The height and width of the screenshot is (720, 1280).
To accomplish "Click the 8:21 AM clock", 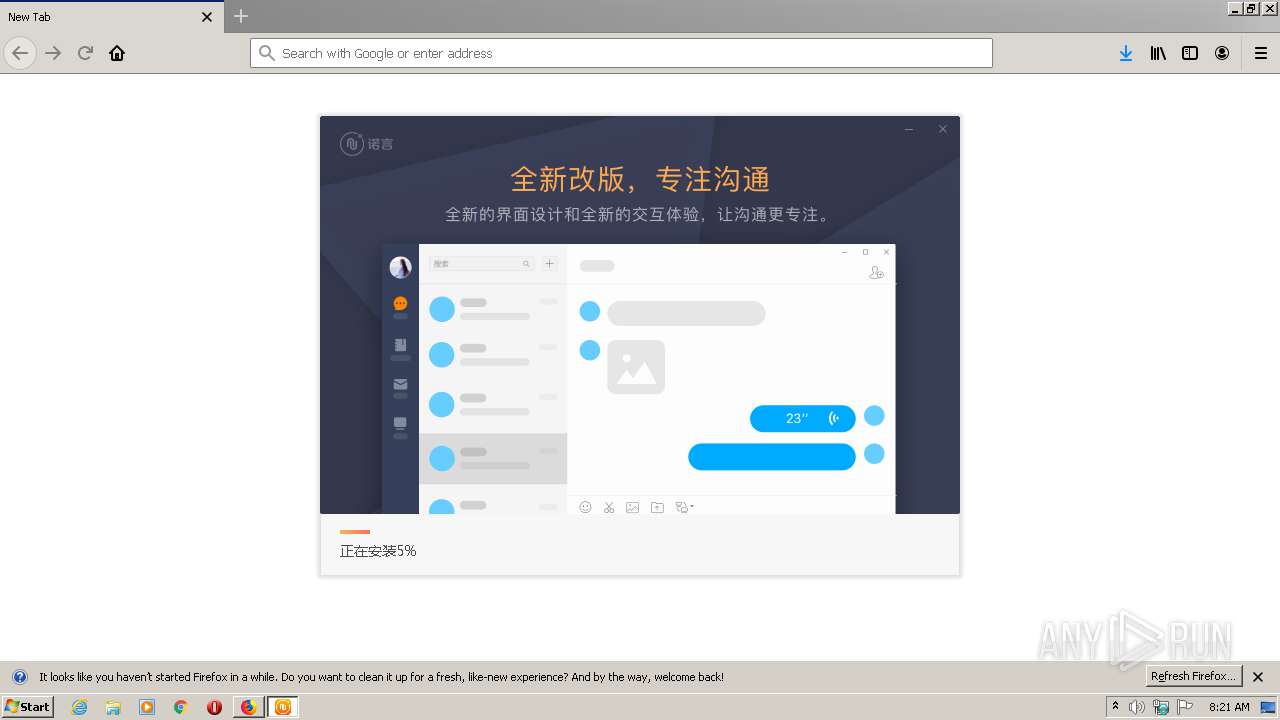I will (1229, 707).
